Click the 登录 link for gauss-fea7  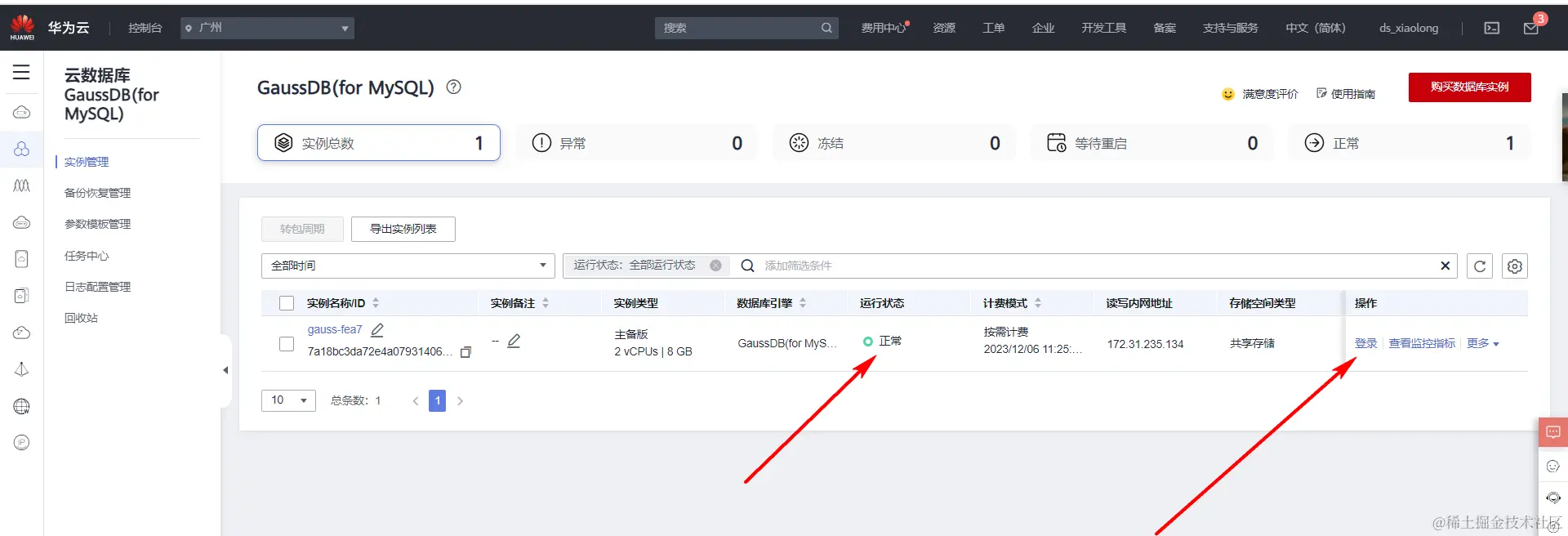[x=1365, y=343]
